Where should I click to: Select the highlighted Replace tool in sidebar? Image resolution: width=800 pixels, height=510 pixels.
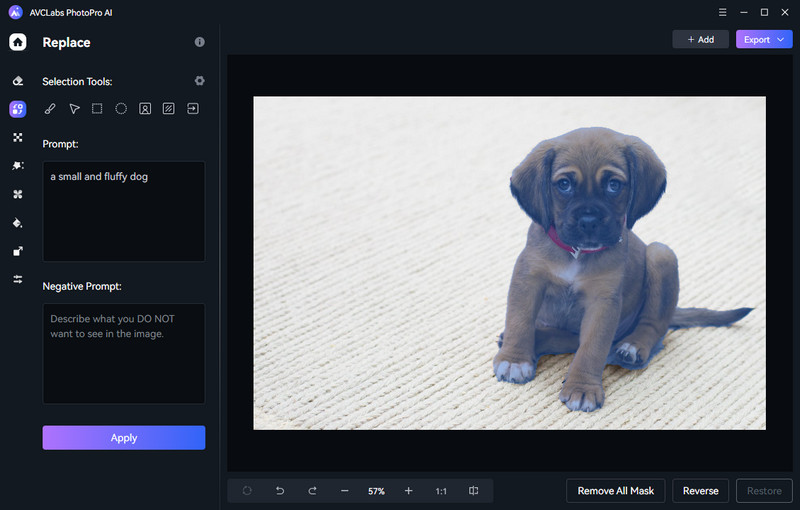pyautogui.click(x=18, y=109)
